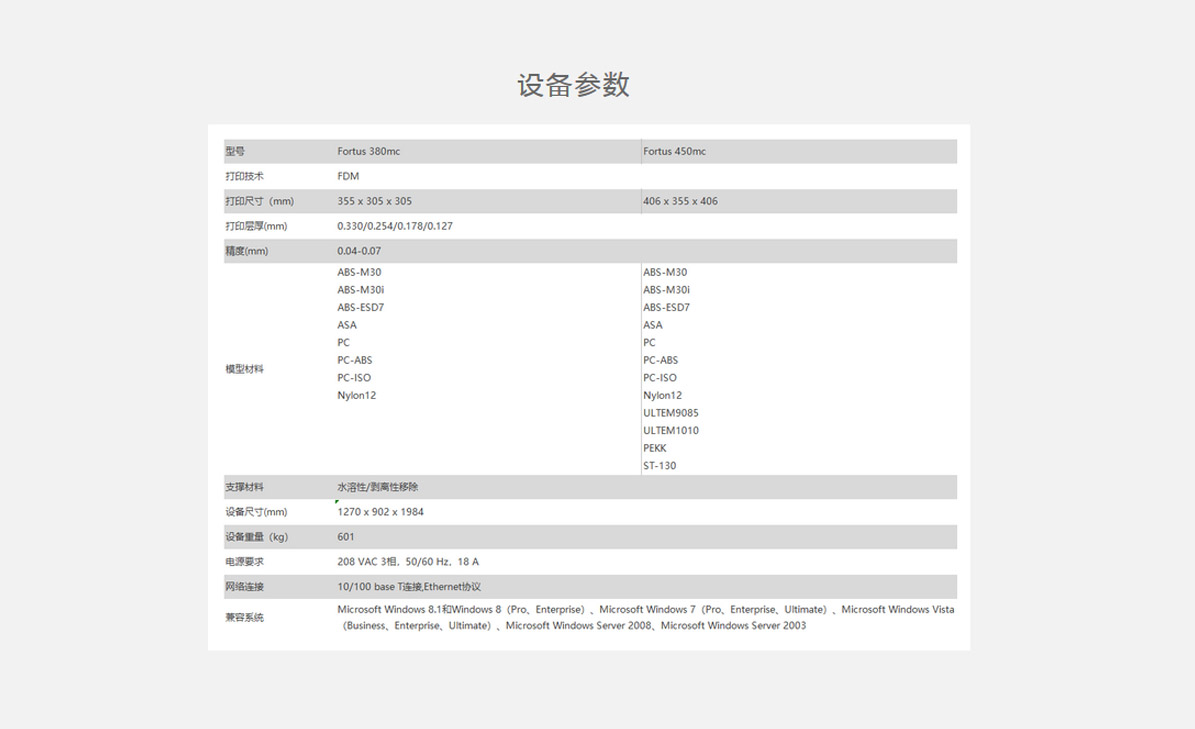The width and height of the screenshot is (1195, 729).
Task: Click the PEKK material entry
Action: (655, 447)
